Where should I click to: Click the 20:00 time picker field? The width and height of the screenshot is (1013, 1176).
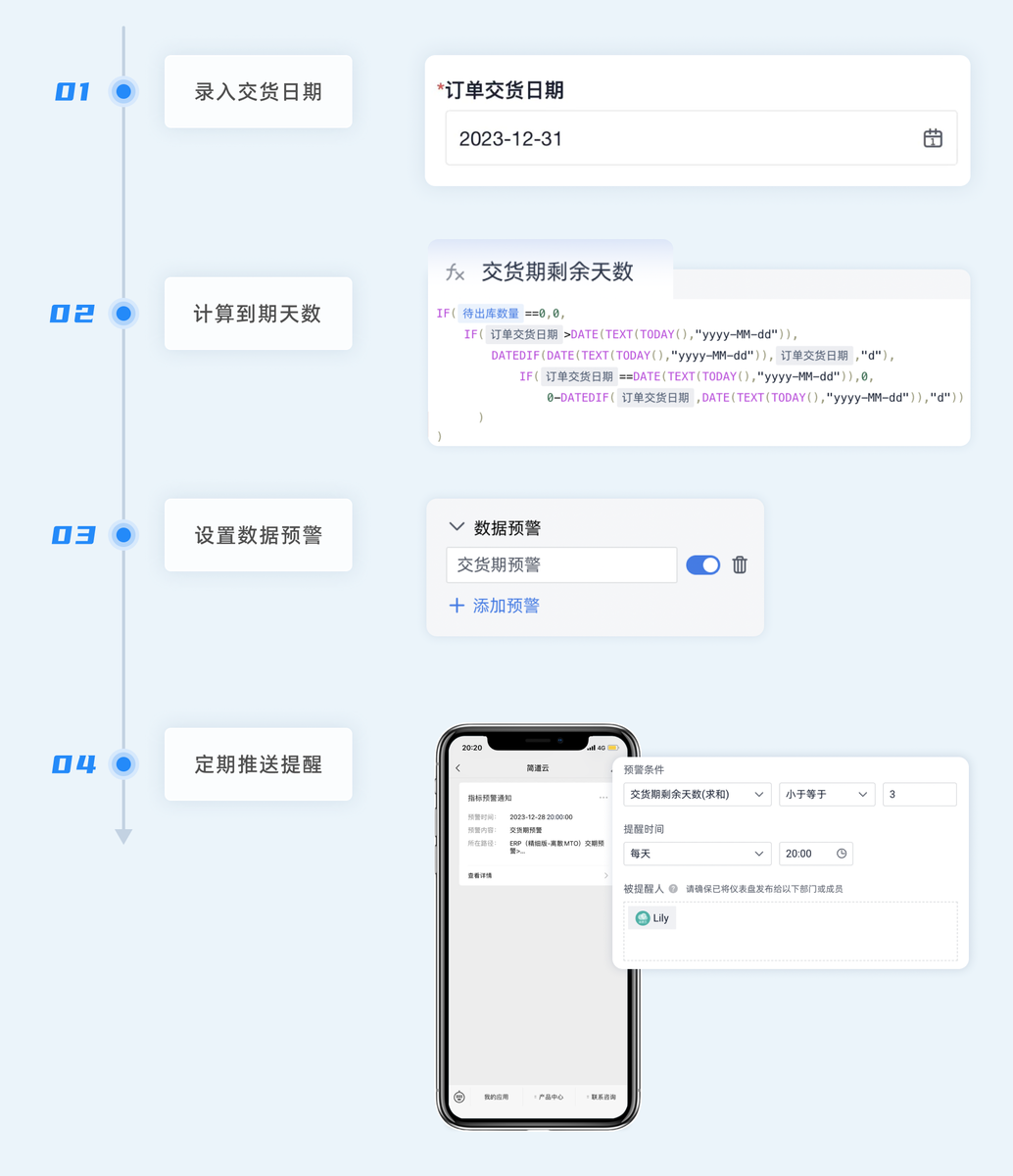point(815,854)
